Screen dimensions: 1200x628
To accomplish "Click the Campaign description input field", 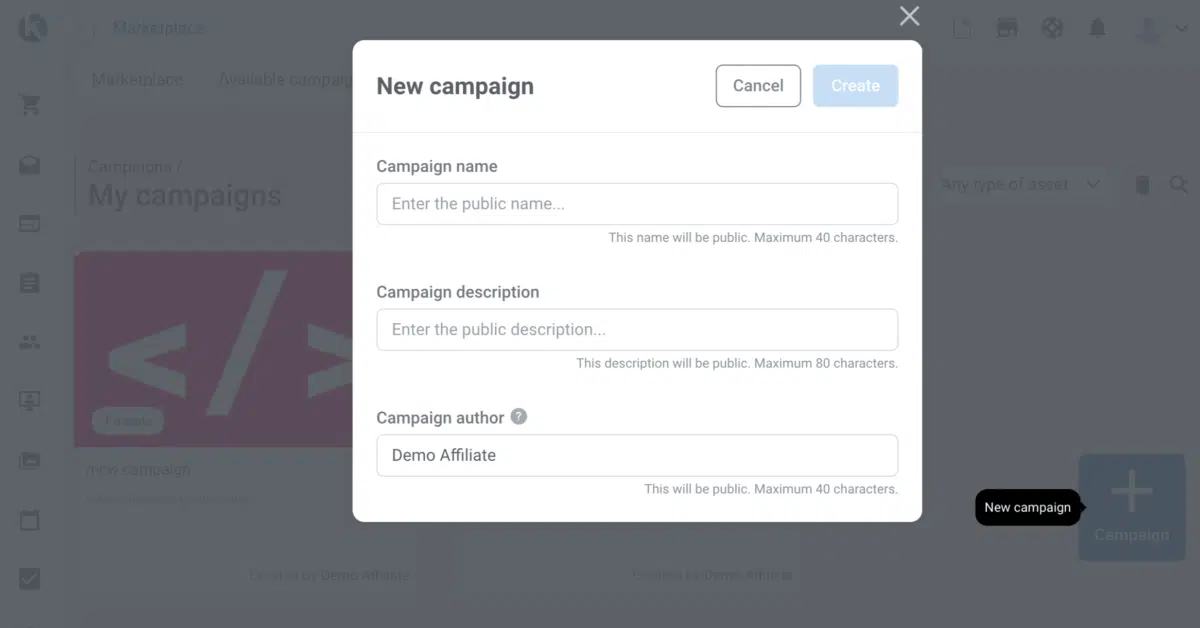I will click(637, 330).
